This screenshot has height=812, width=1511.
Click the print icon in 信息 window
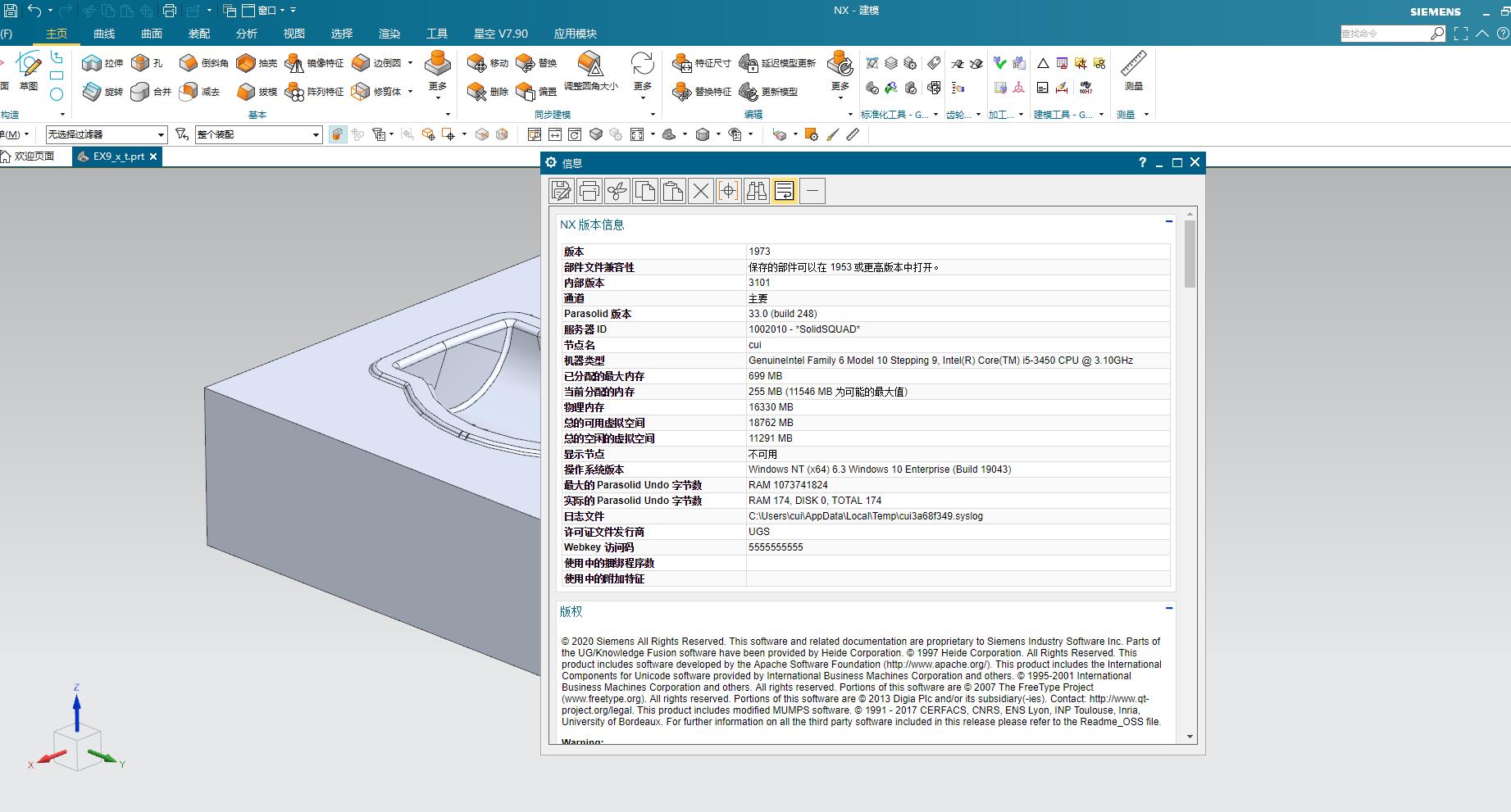click(589, 191)
